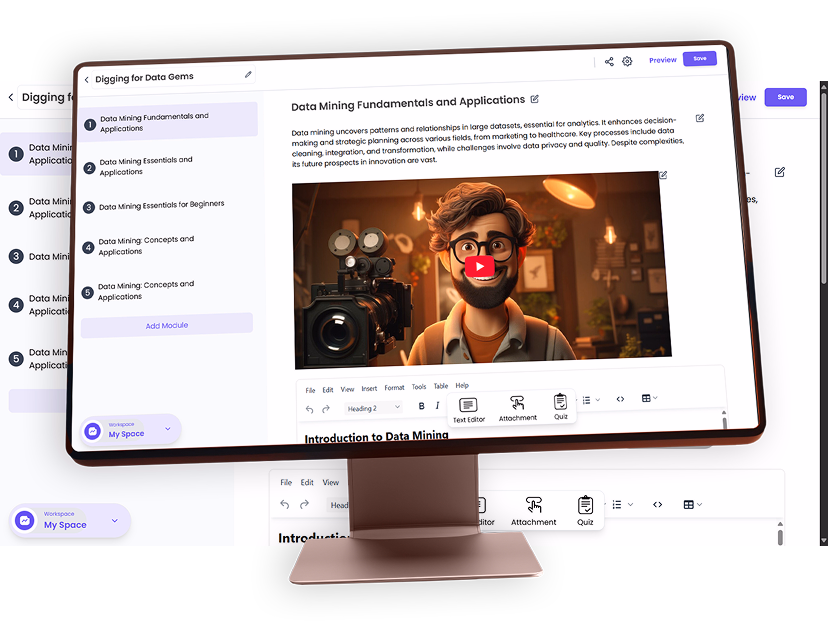Click the large Save button in the background window
The image size is (828, 627).
click(x=785, y=97)
